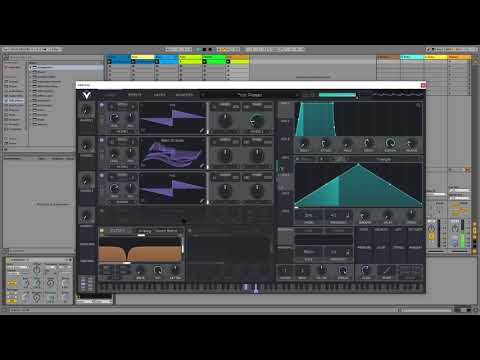Screen dimensions: 480x360
Task: Click Oscillator 2 distortion knob
Action: click(257, 155)
